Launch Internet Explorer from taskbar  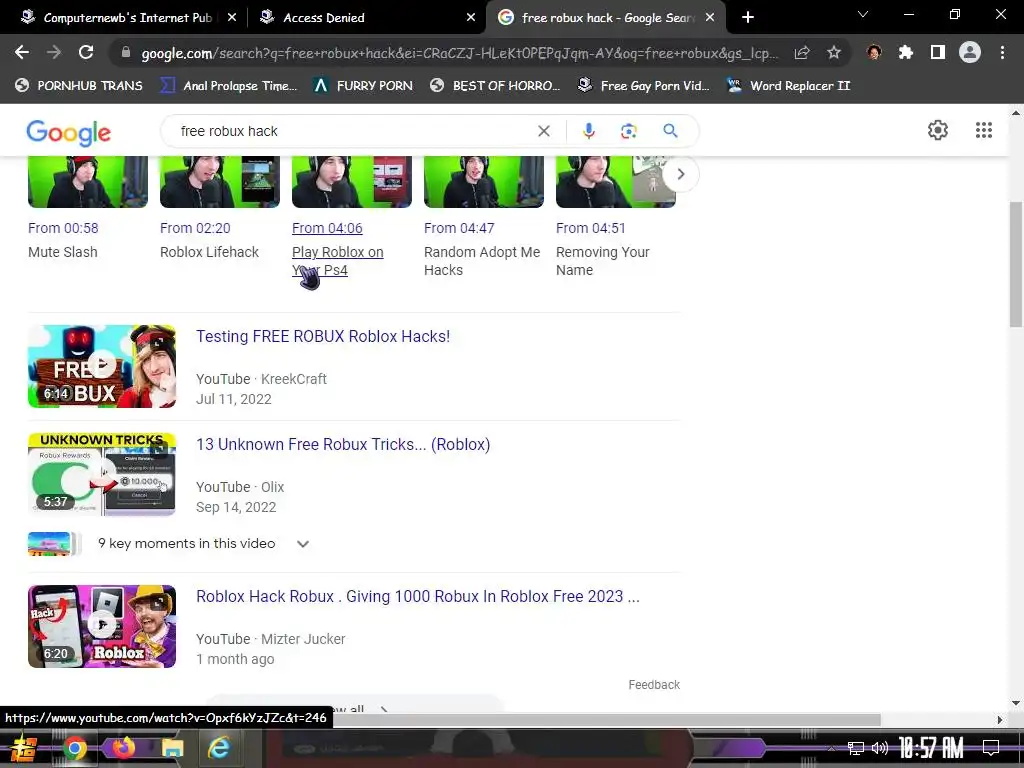tap(219, 748)
